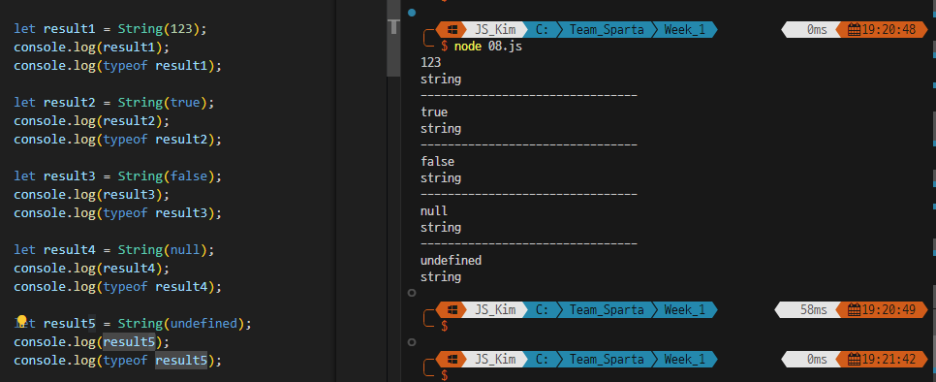Screen dimensions: 936x382
Task: Place cursor on 'console.log(typeof result3);'
Action: pyautogui.click(x=118, y=214)
